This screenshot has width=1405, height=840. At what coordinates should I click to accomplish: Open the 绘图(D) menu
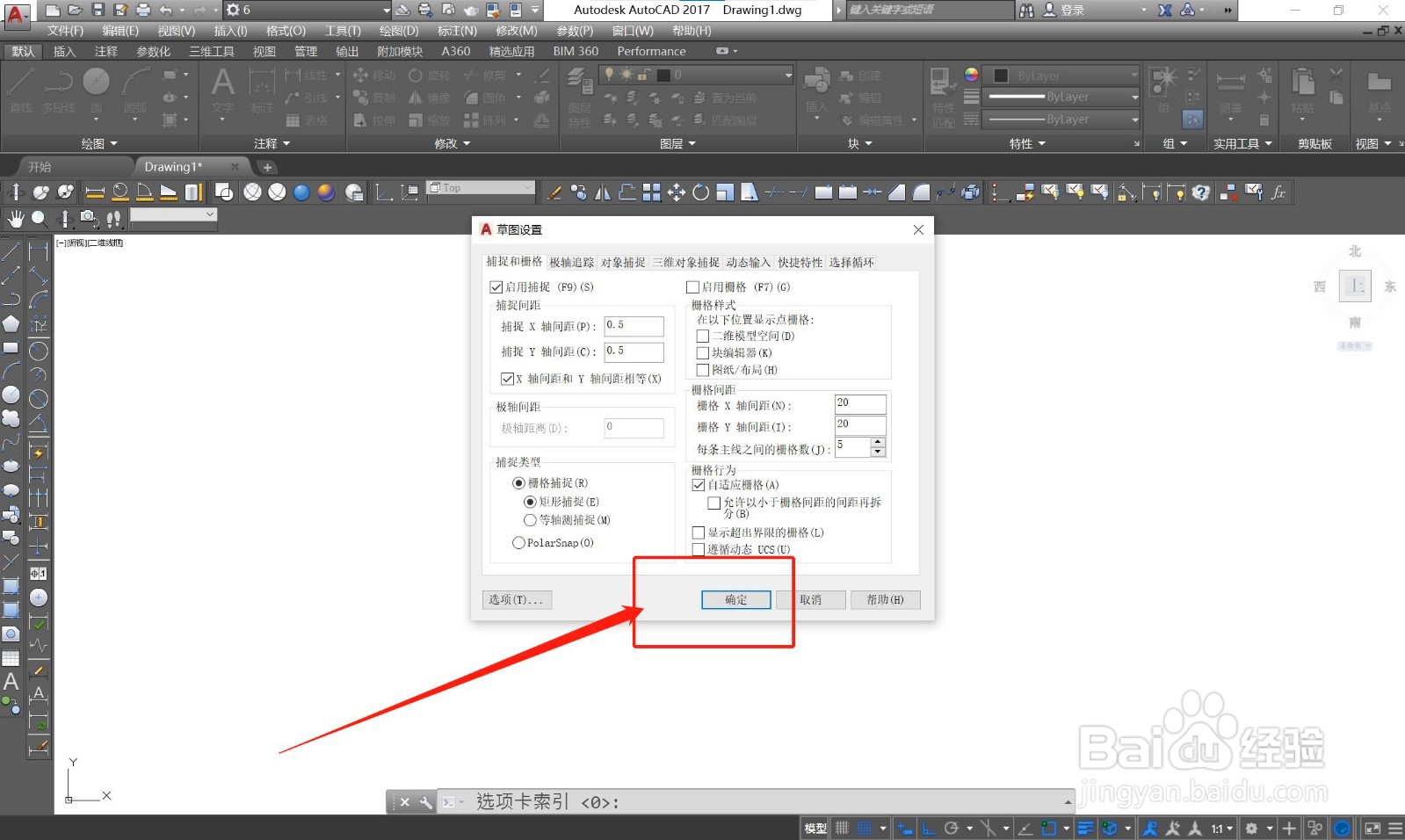pos(399,31)
